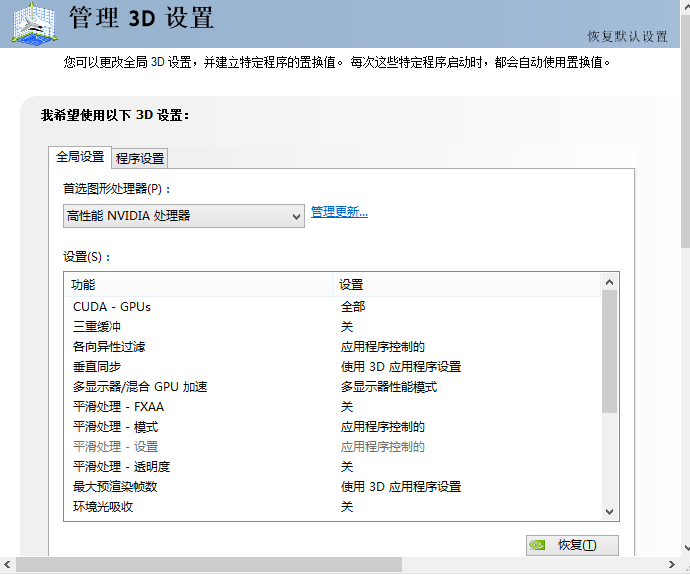Select the CUDA - GPUs row
This screenshot has width=690, height=575.
tap(333, 307)
